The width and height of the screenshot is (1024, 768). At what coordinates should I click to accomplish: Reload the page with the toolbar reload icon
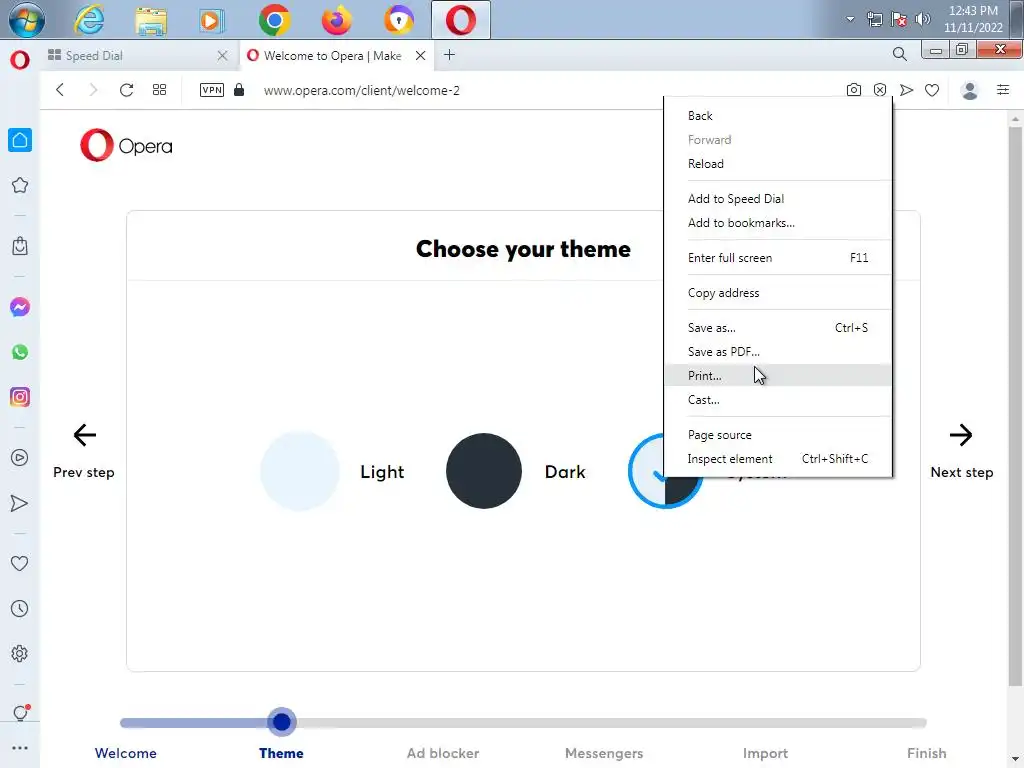[x=127, y=90]
